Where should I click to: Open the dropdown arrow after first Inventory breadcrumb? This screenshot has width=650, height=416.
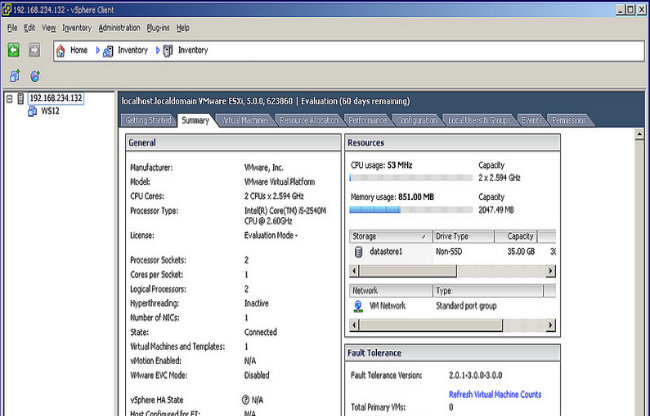click(x=158, y=50)
